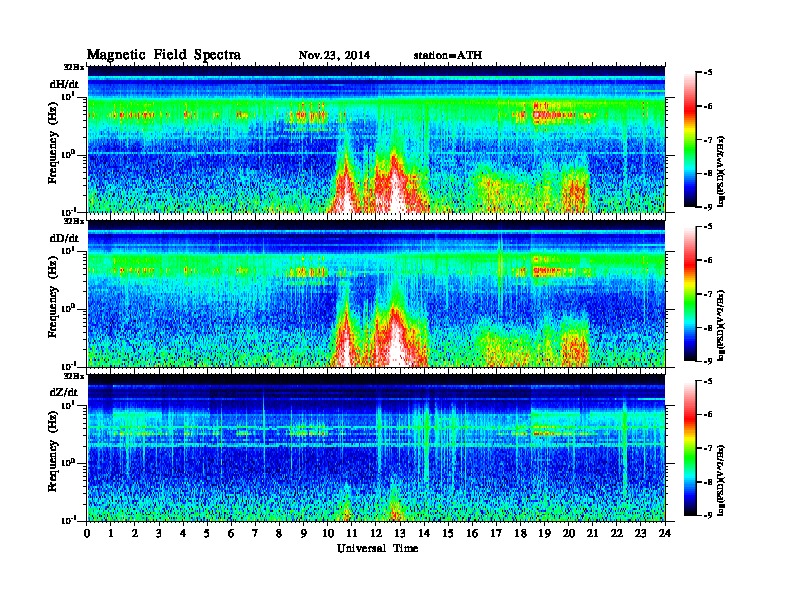Click the "-7" tick on the dZ/dt color scale

[x=707, y=448]
